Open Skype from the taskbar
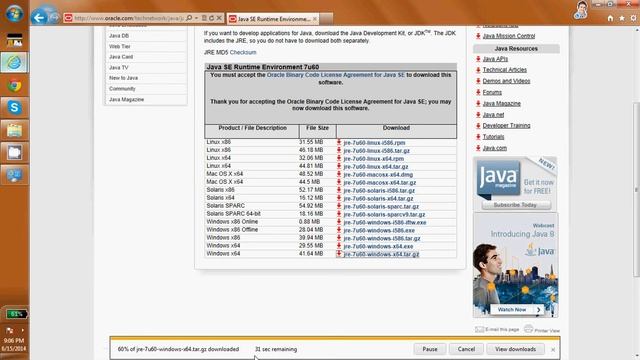 pos(14,107)
